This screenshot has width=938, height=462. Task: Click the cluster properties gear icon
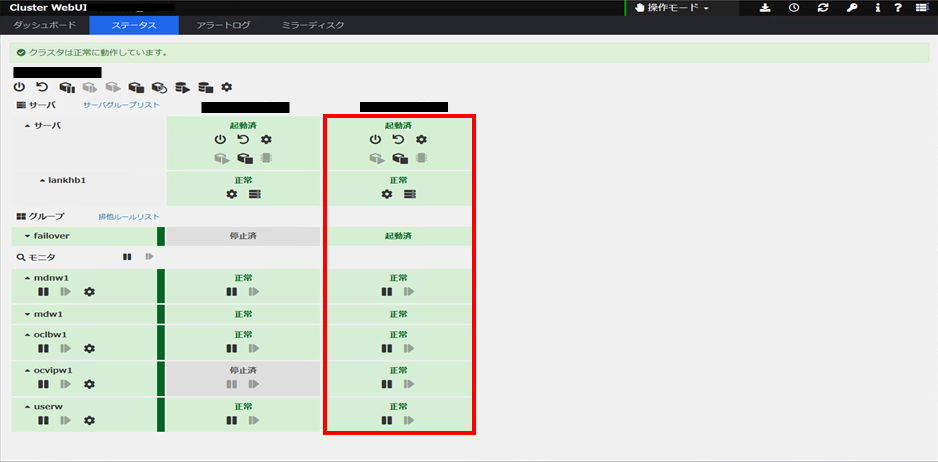coord(227,88)
